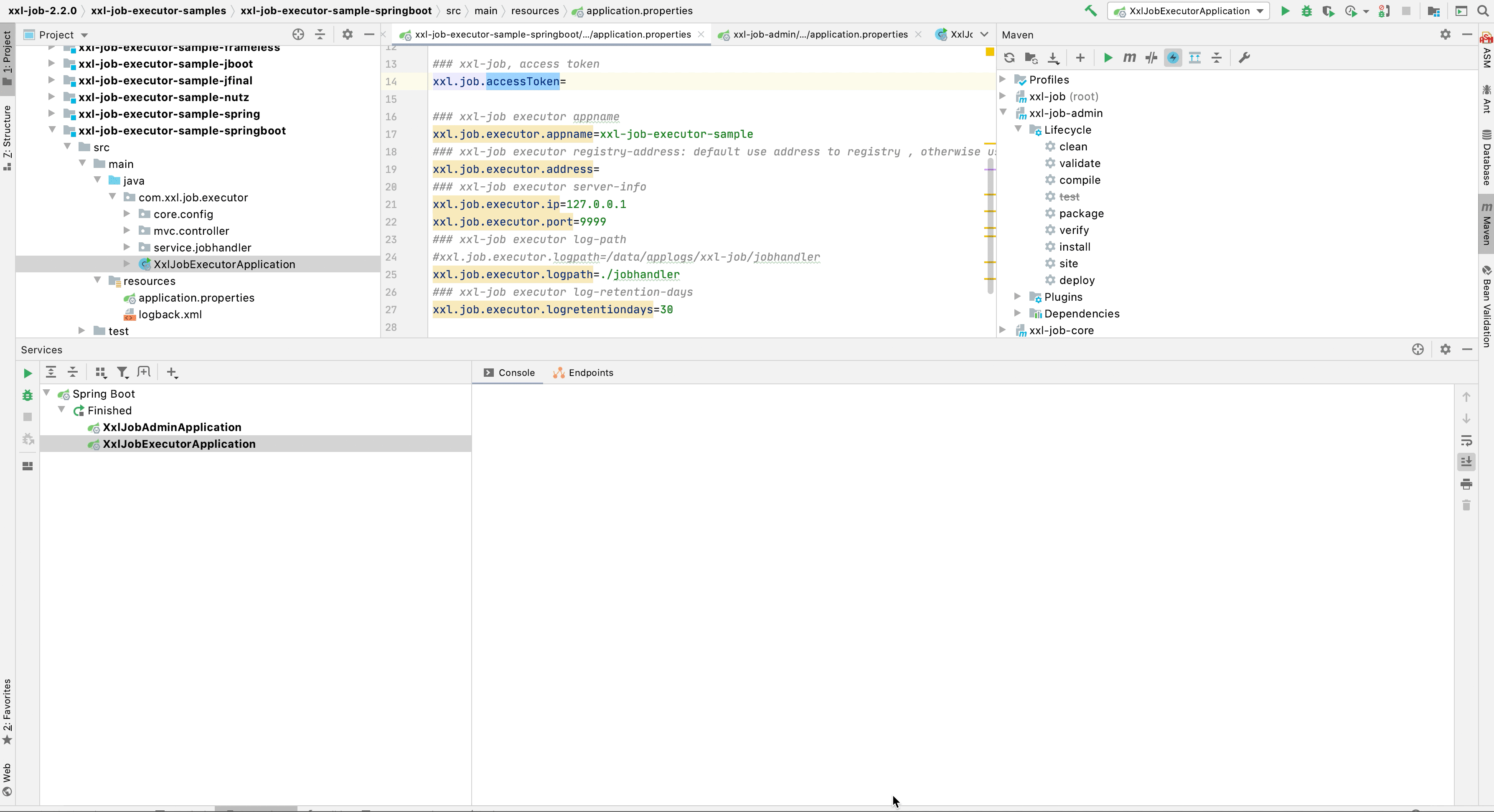Expand all services in tree
This screenshot has width=1494, height=812.
click(51, 372)
